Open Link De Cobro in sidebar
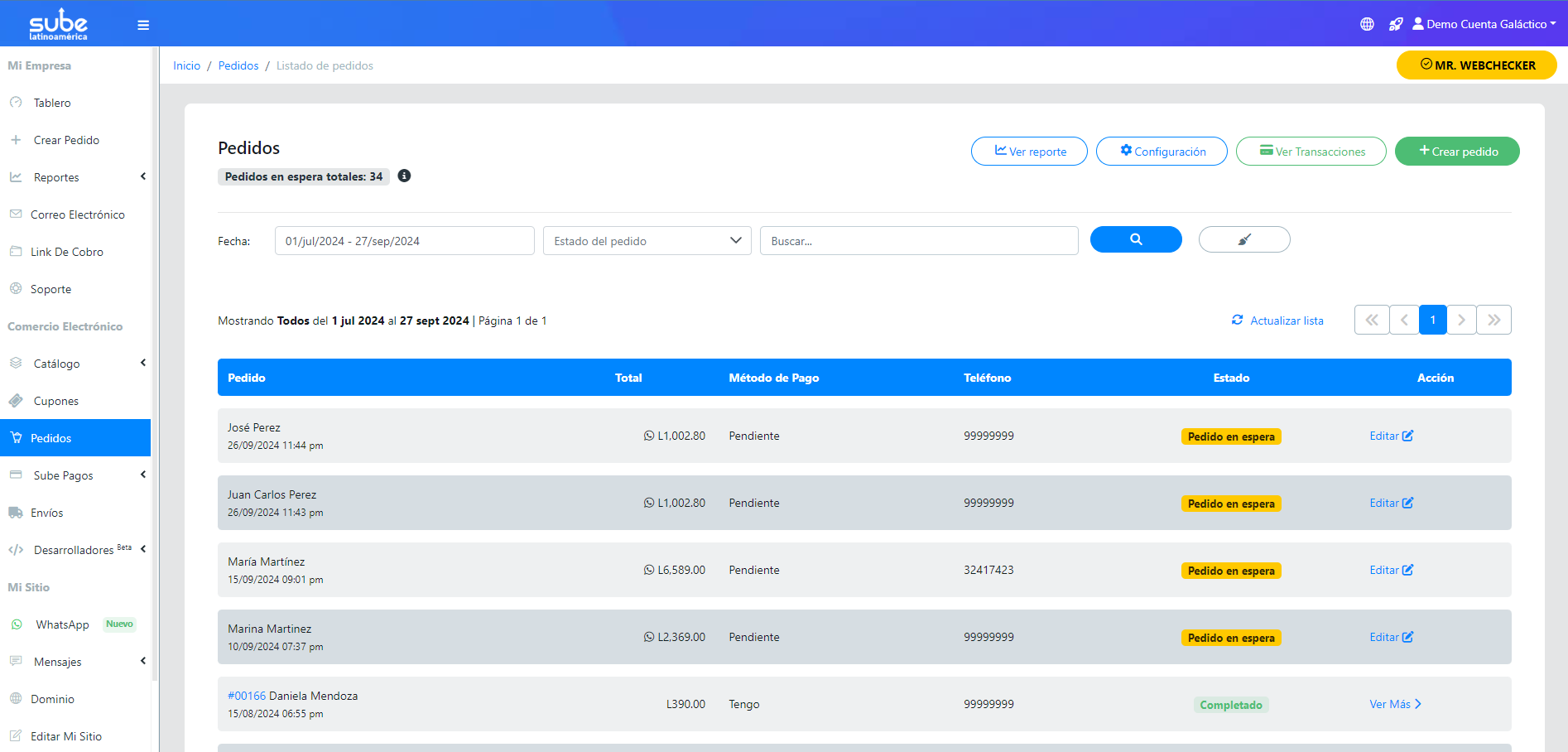 click(75, 252)
